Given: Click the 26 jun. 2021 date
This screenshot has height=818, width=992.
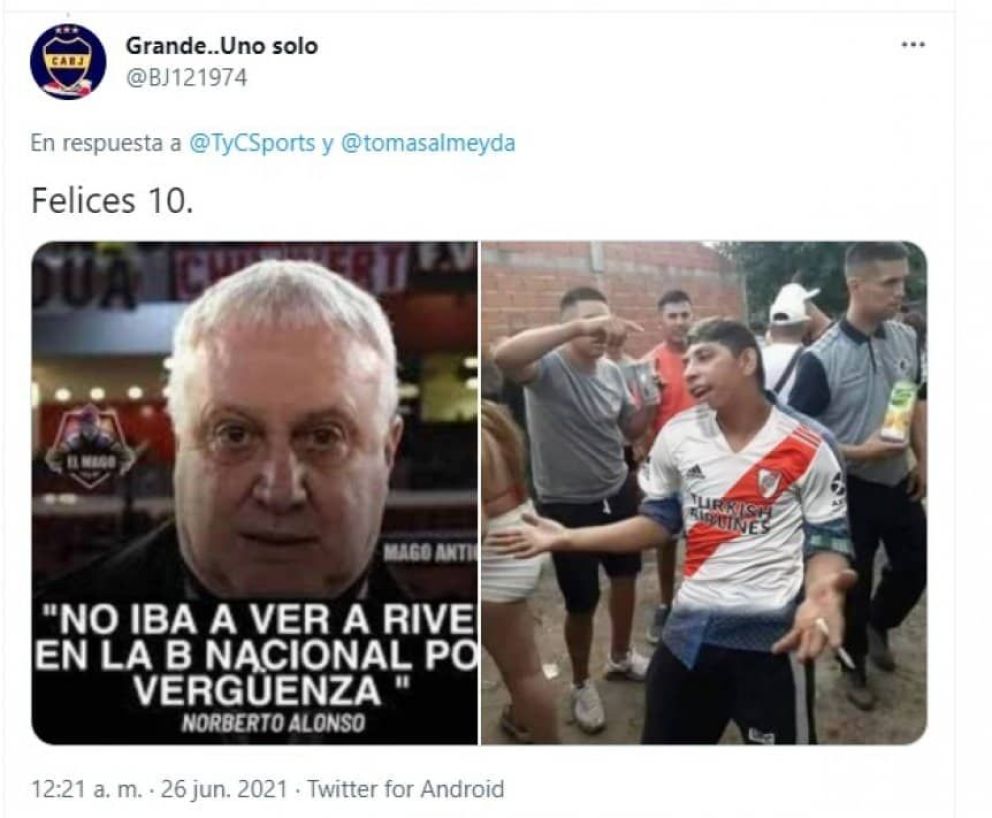Looking at the screenshot, I should 225,789.
